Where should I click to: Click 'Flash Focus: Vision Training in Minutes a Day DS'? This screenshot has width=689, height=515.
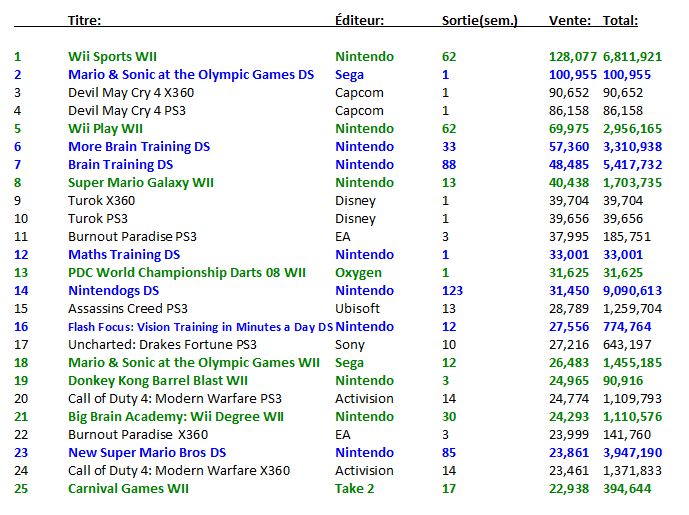[200, 327]
